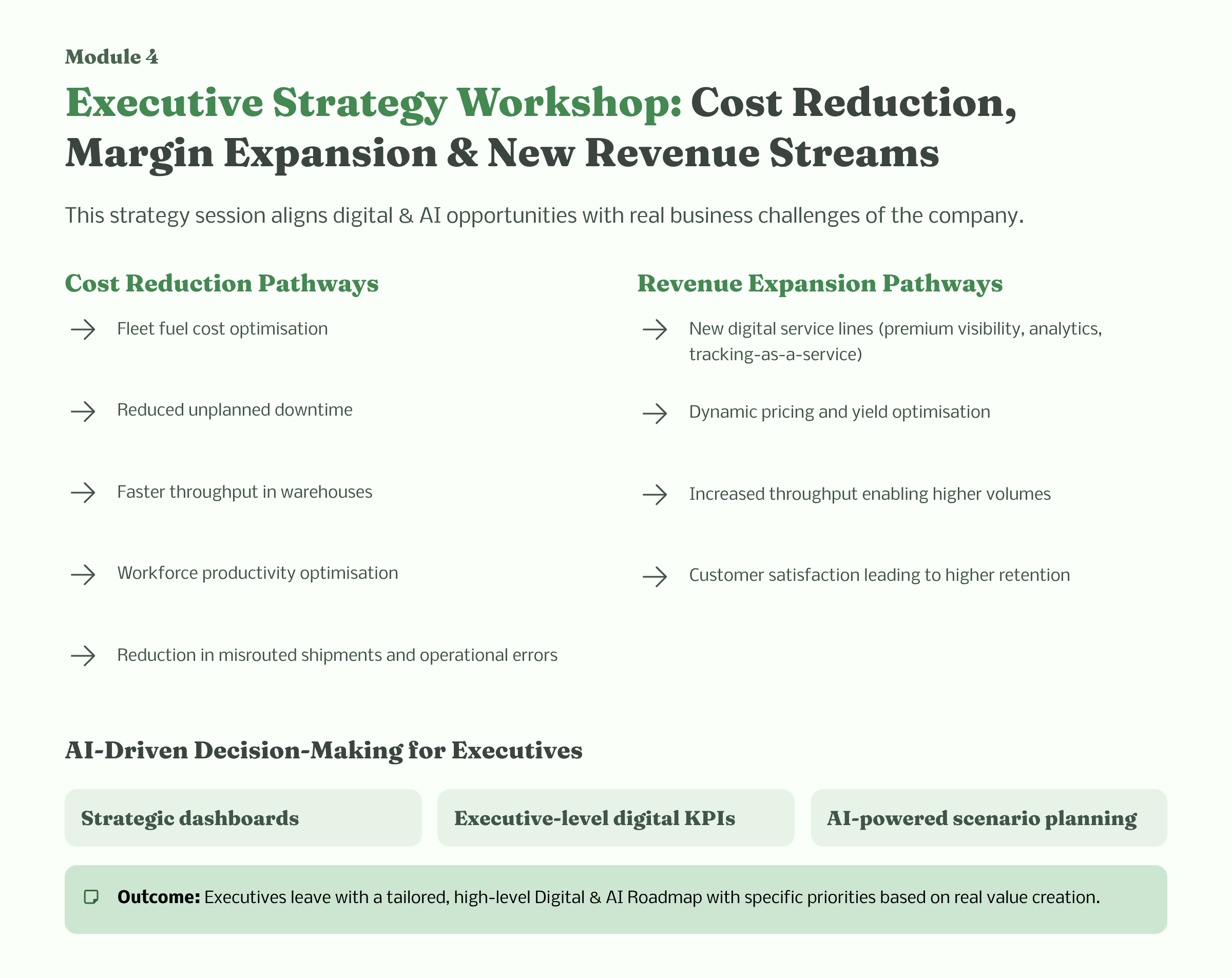The image size is (1232, 978).
Task: Select the AI-powered scenario planning card
Action: [989, 817]
